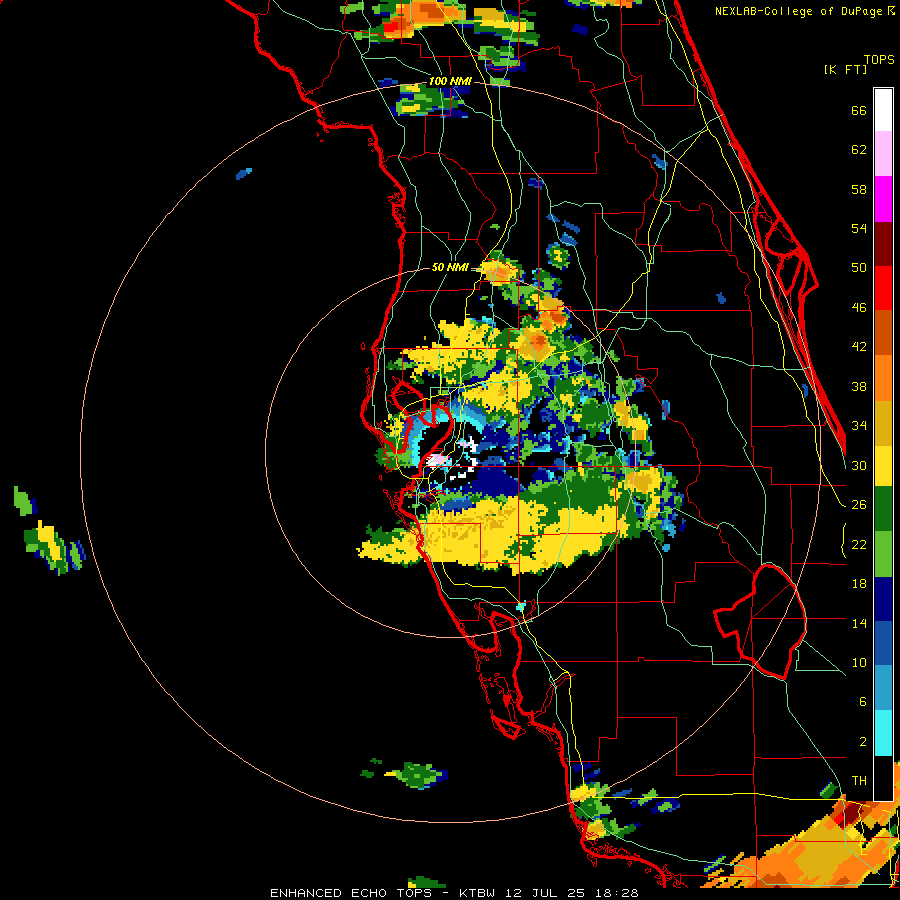The height and width of the screenshot is (900, 900).
Task: Select the light green swatch on the legend
Action: pyautogui.click(x=883, y=554)
